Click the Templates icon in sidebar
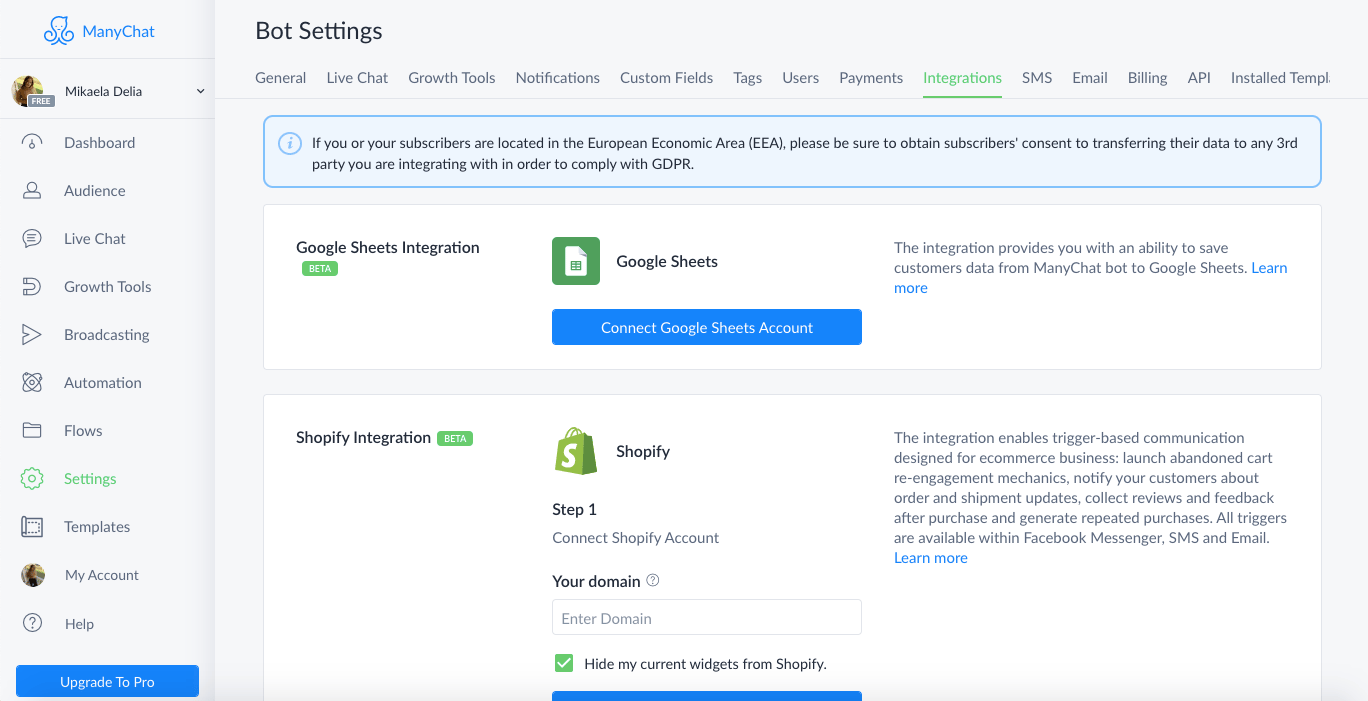1368x701 pixels. pos(32,527)
